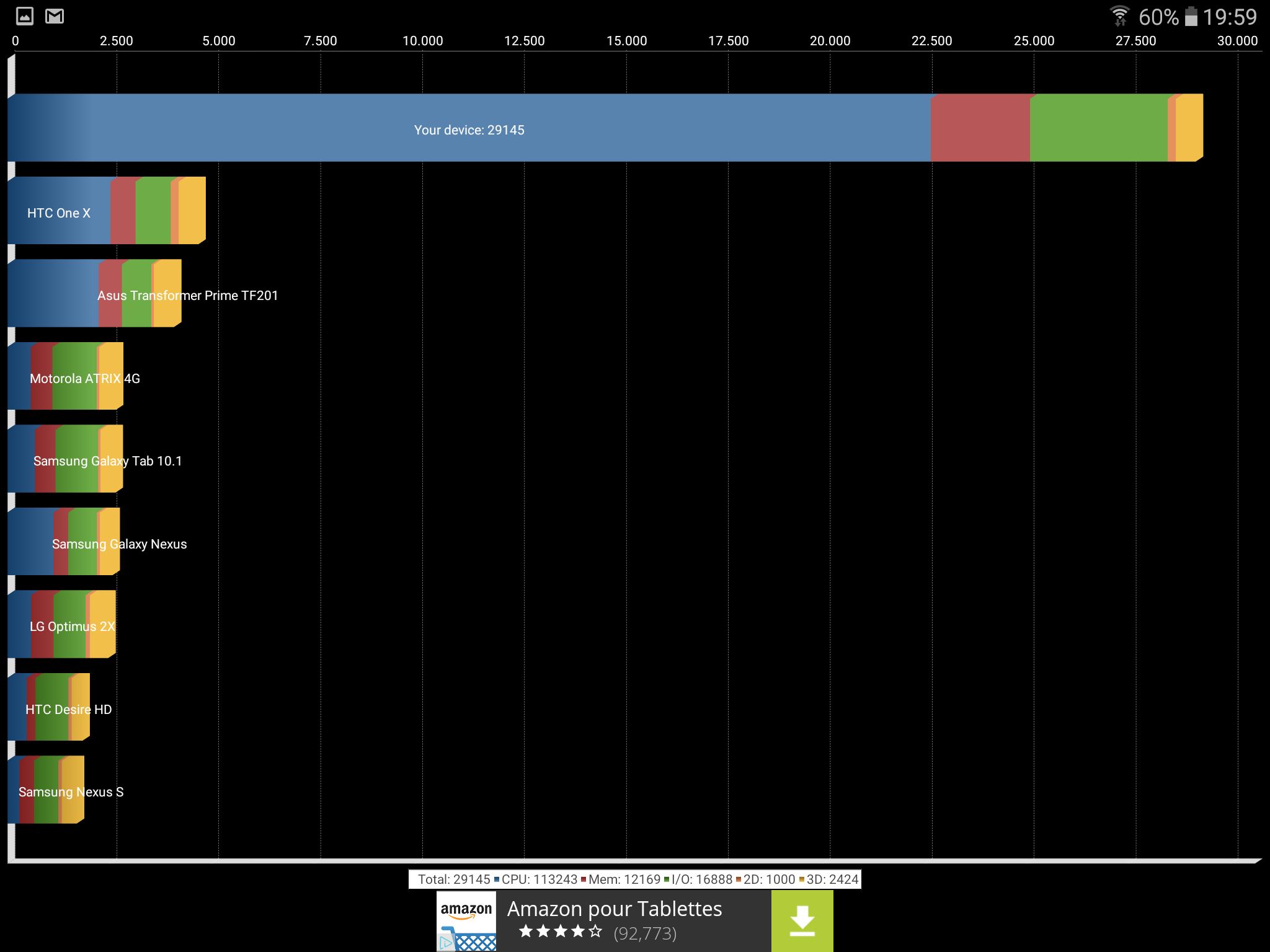The width and height of the screenshot is (1270, 952).
Task: Select the 'Your device: 29145' label
Action: pos(469,130)
